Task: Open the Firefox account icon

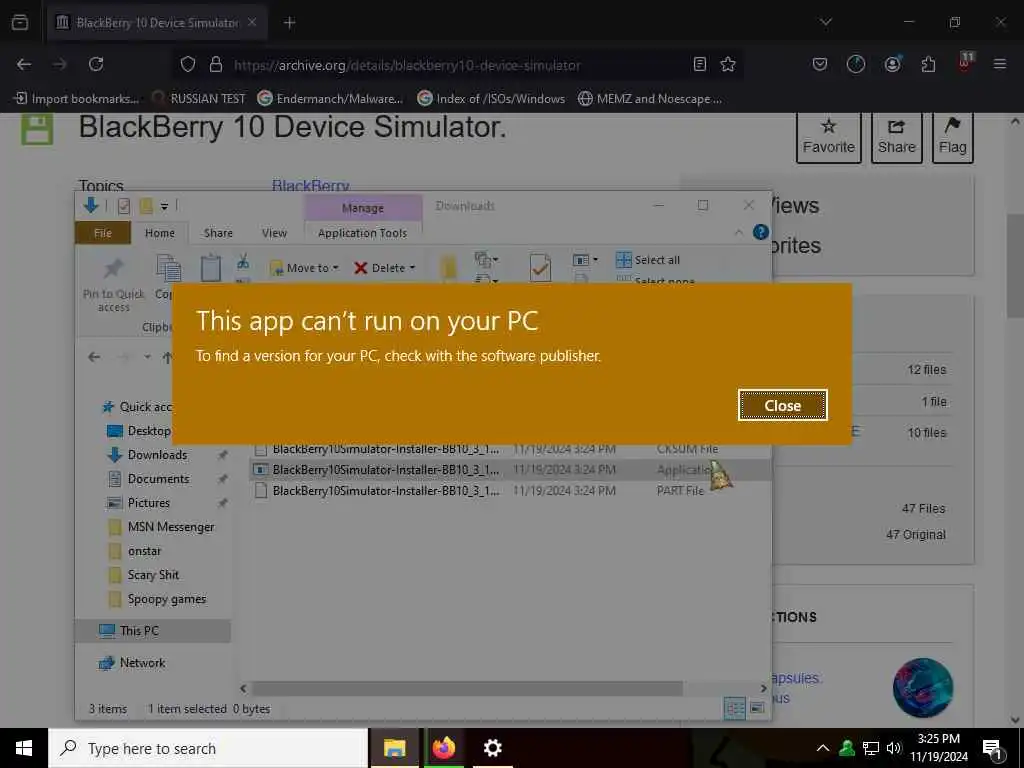Action: [x=892, y=64]
